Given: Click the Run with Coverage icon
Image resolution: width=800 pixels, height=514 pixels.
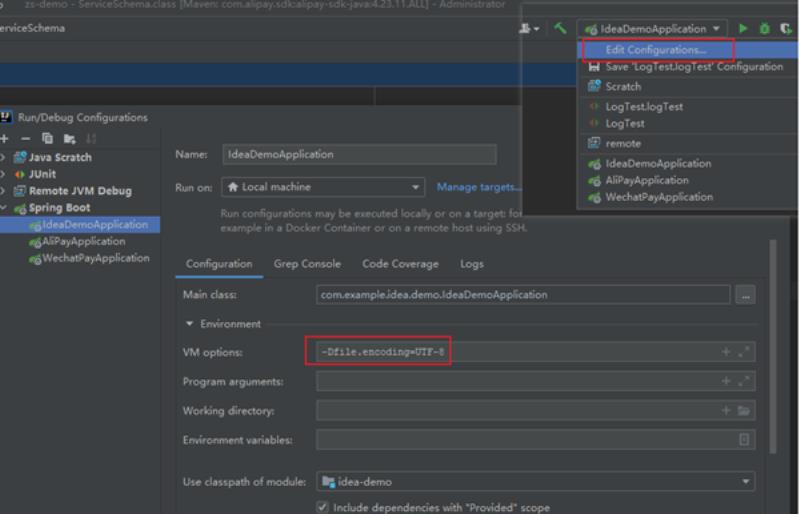Looking at the screenshot, I should [x=786, y=29].
